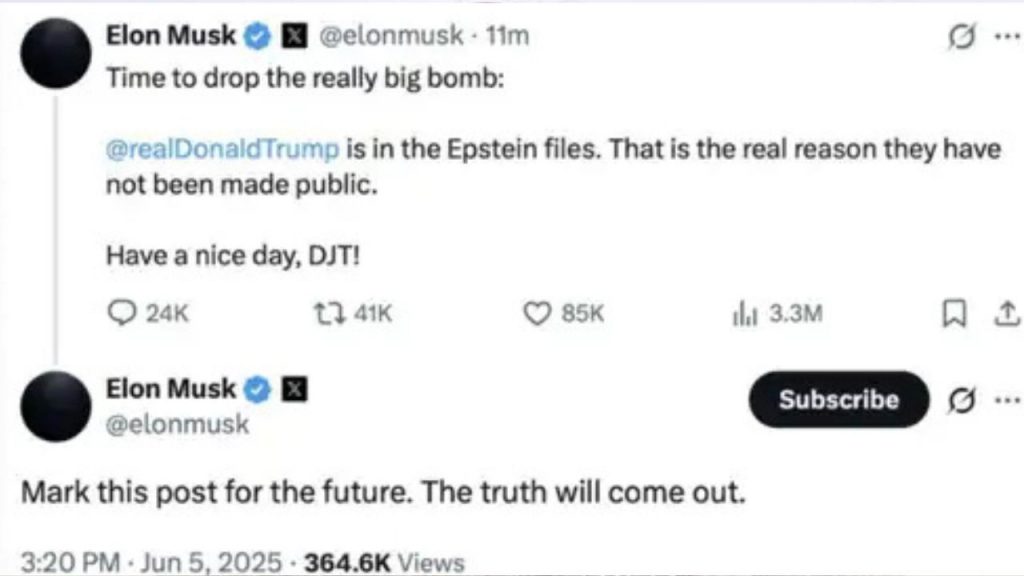Viewport: 1024px width, 576px height.
Task: Click the Subscribe button
Action: [838, 400]
